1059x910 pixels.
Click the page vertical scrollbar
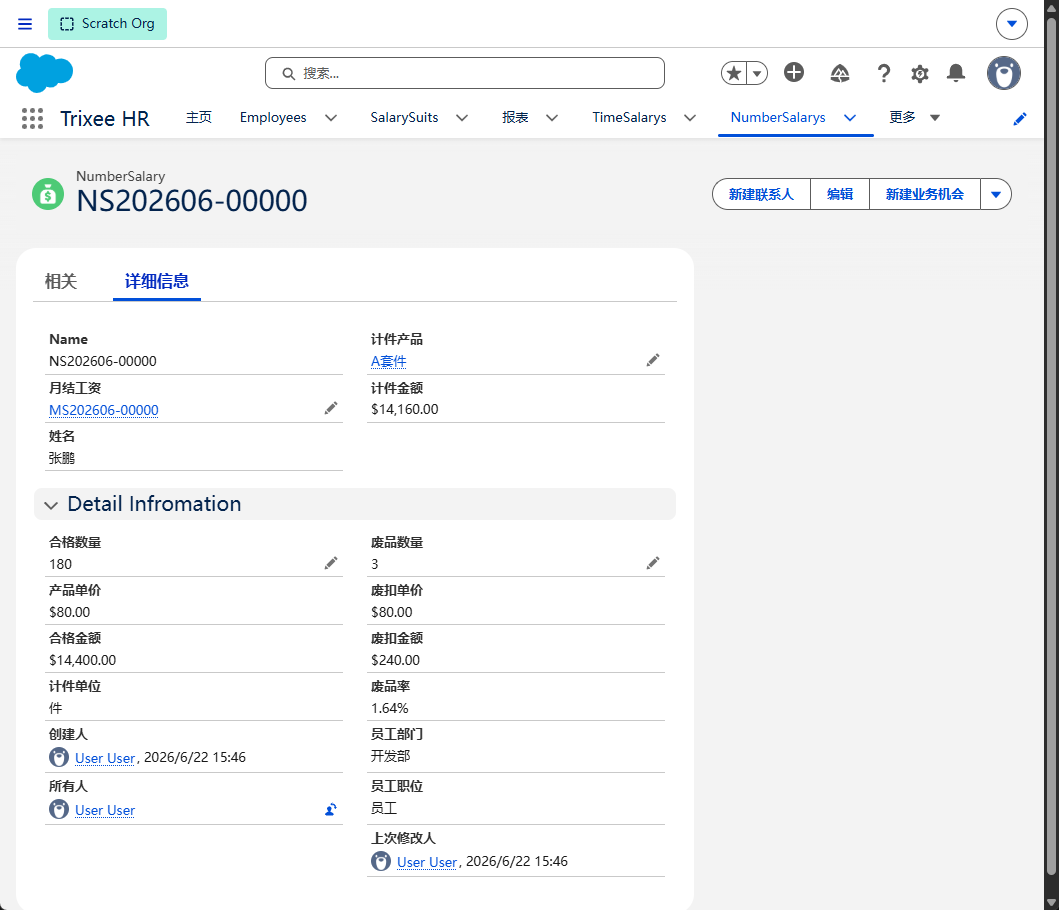click(1052, 446)
